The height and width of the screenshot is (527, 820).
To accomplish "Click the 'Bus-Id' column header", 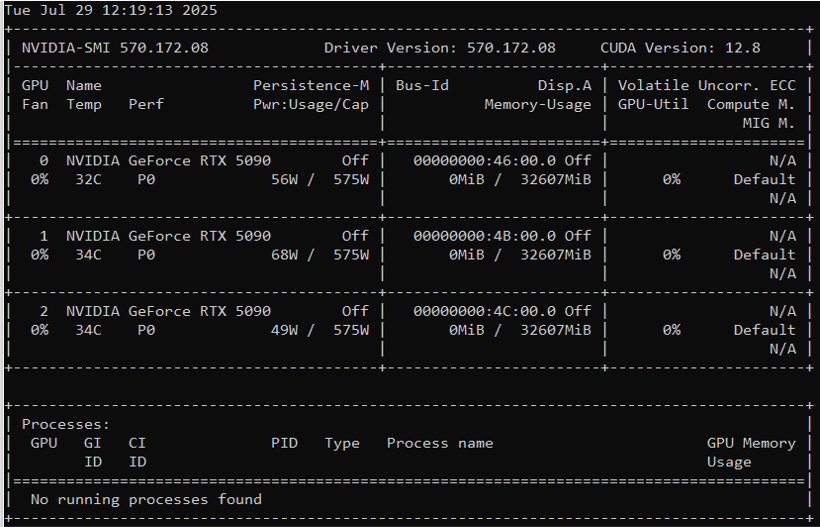I will pos(422,86).
